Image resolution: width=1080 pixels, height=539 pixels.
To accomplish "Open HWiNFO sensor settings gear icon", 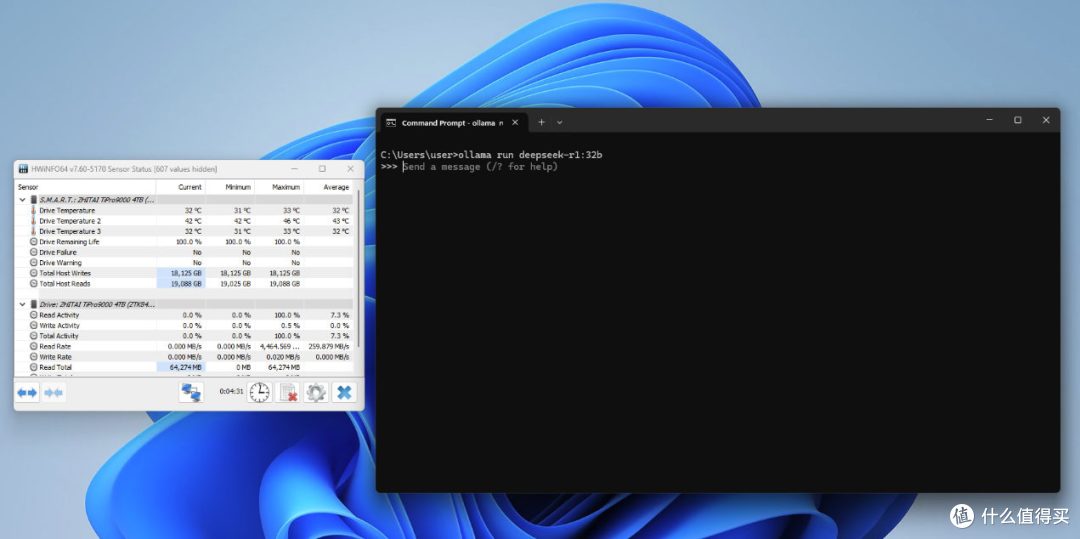I will click(x=315, y=393).
